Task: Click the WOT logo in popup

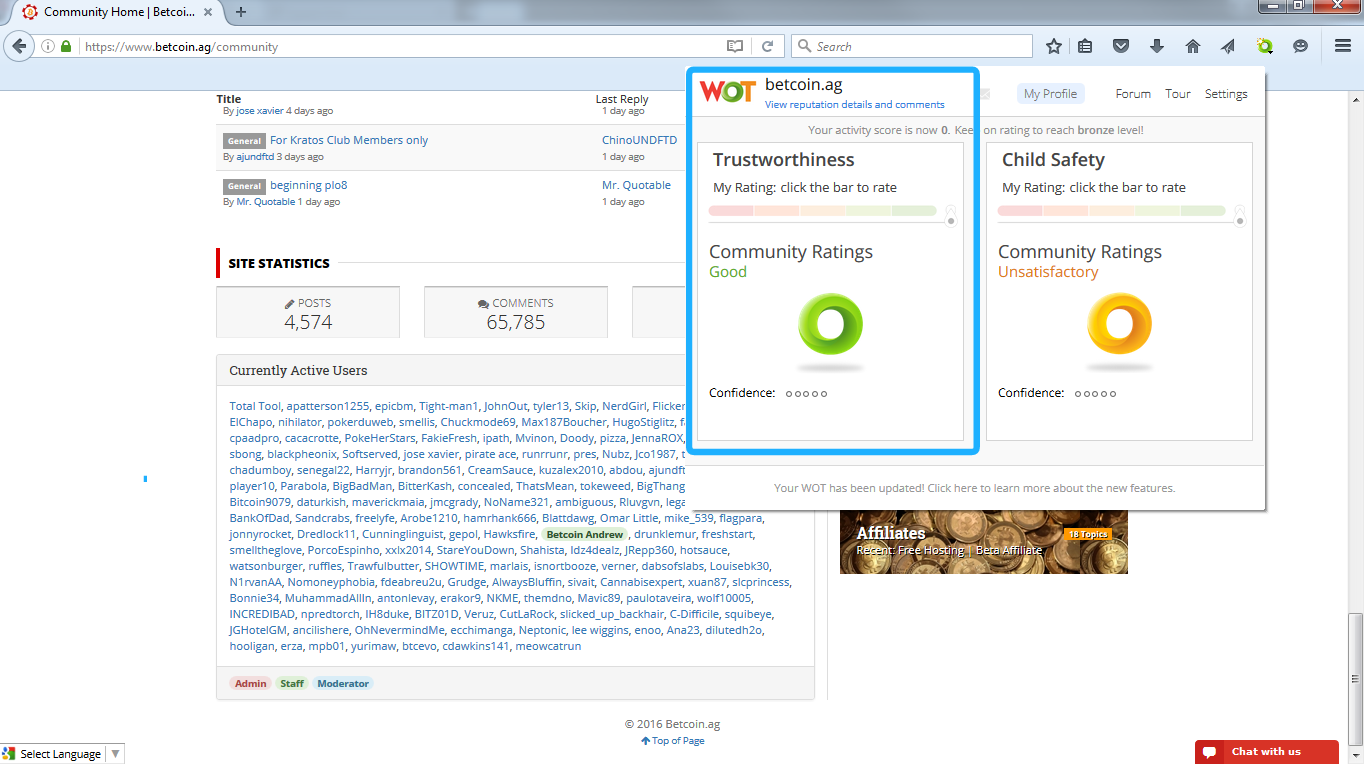Action: click(727, 92)
